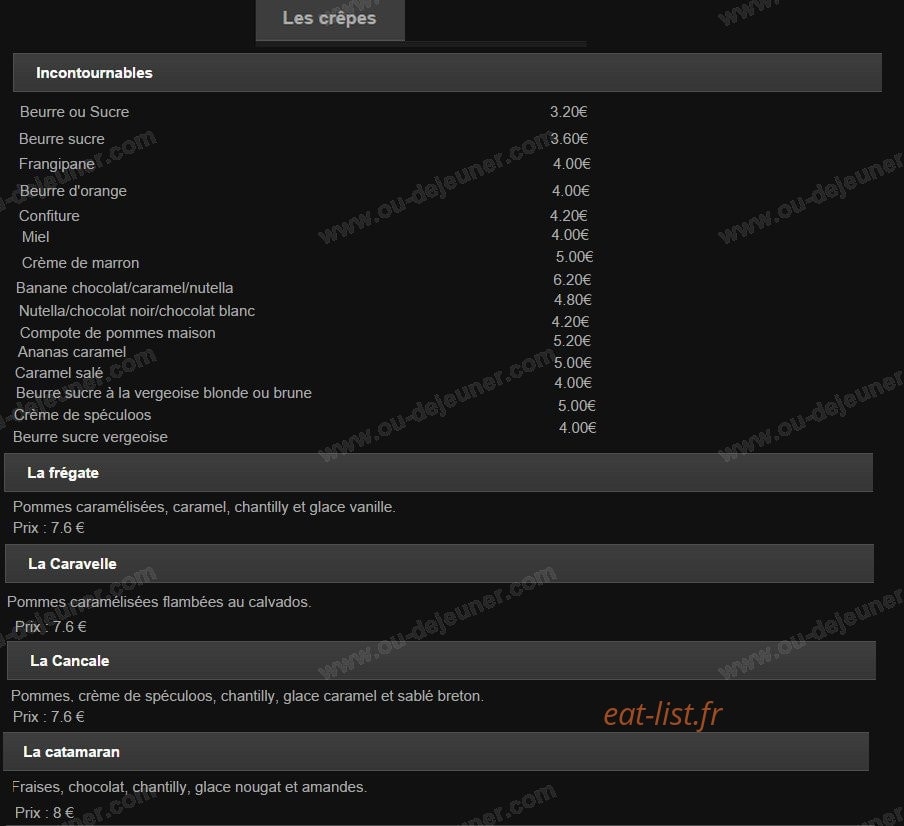
Task: Select Crème de spéculoos item
Action: tap(82, 415)
